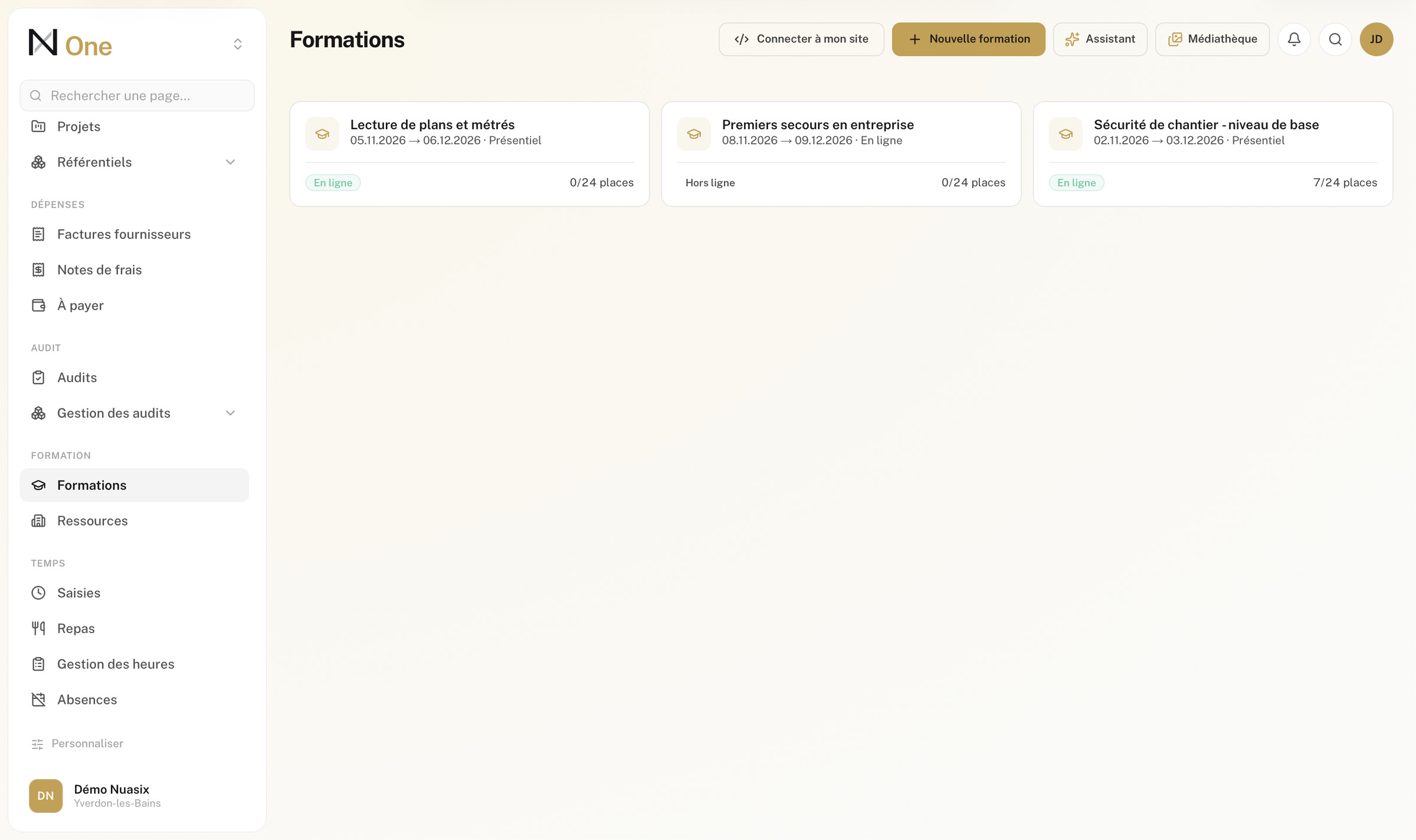This screenshot has width=1416, height=840.
Task: Click graduation cap icon on Lecture de plans card
Action: tap(322, 134)
